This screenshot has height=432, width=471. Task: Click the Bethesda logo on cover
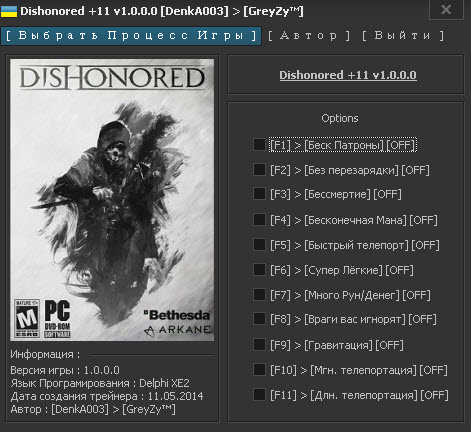click(x=177, y=315)
